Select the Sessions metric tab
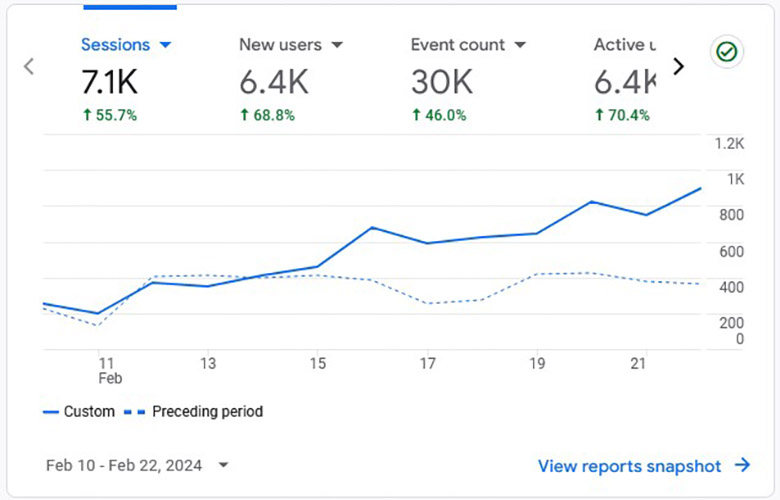780x500 pixels. tap(126, 80)
